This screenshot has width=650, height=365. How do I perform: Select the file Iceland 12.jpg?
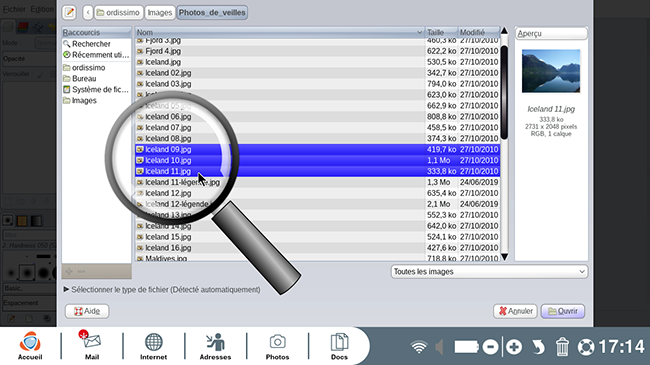[x=318, y=193]
